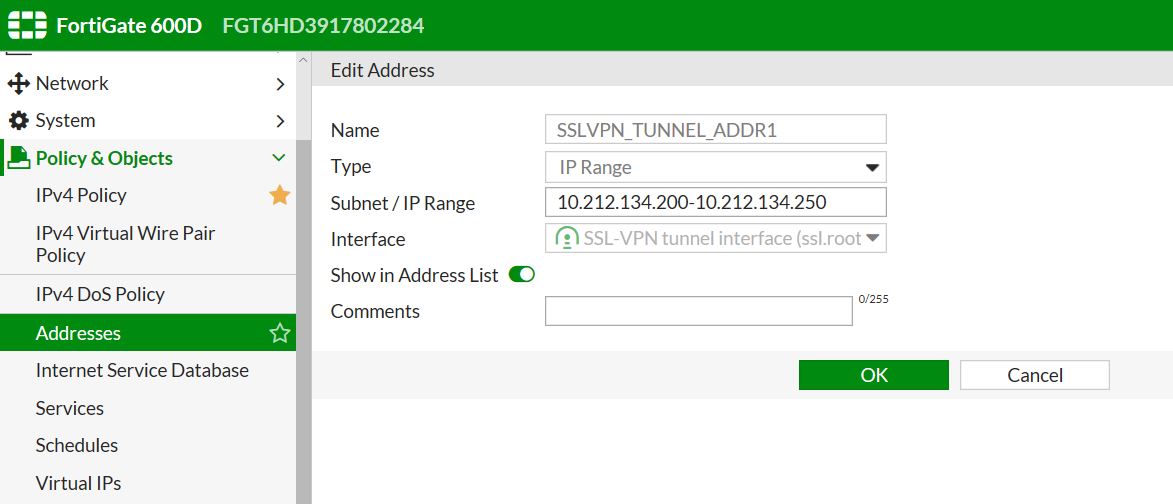The width and height of the screenshot is (1173, 504).
Task: Click the Subnet / IP Range field
Action: click(x=716, y=202)
